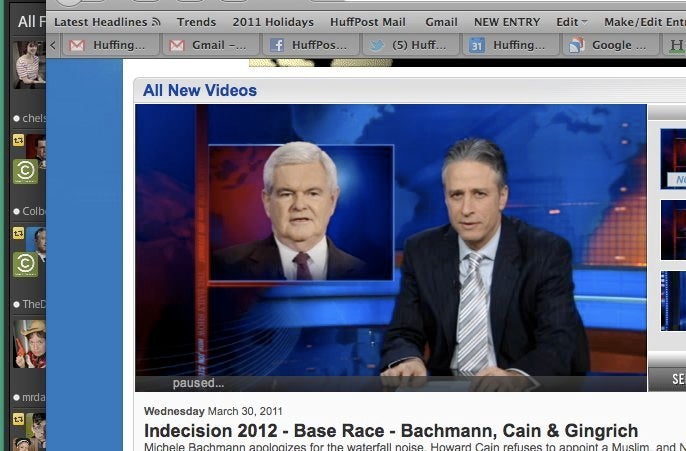Open the Indecision 2012 - Base Race video title
Image resolution: width=686 pixels, height=451 pixels.
[x=391, y=430]
